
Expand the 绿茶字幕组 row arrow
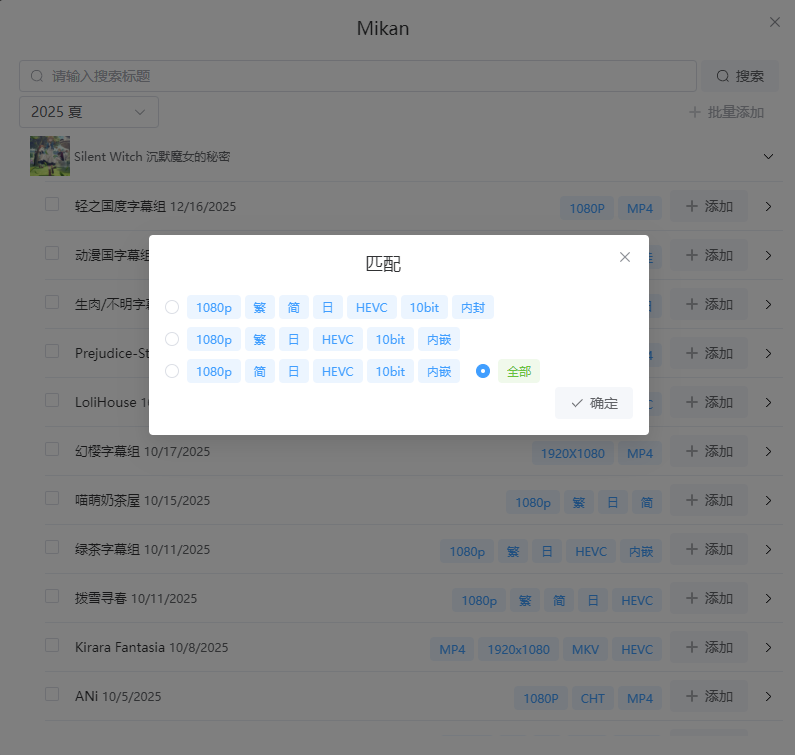click(768, 549)
